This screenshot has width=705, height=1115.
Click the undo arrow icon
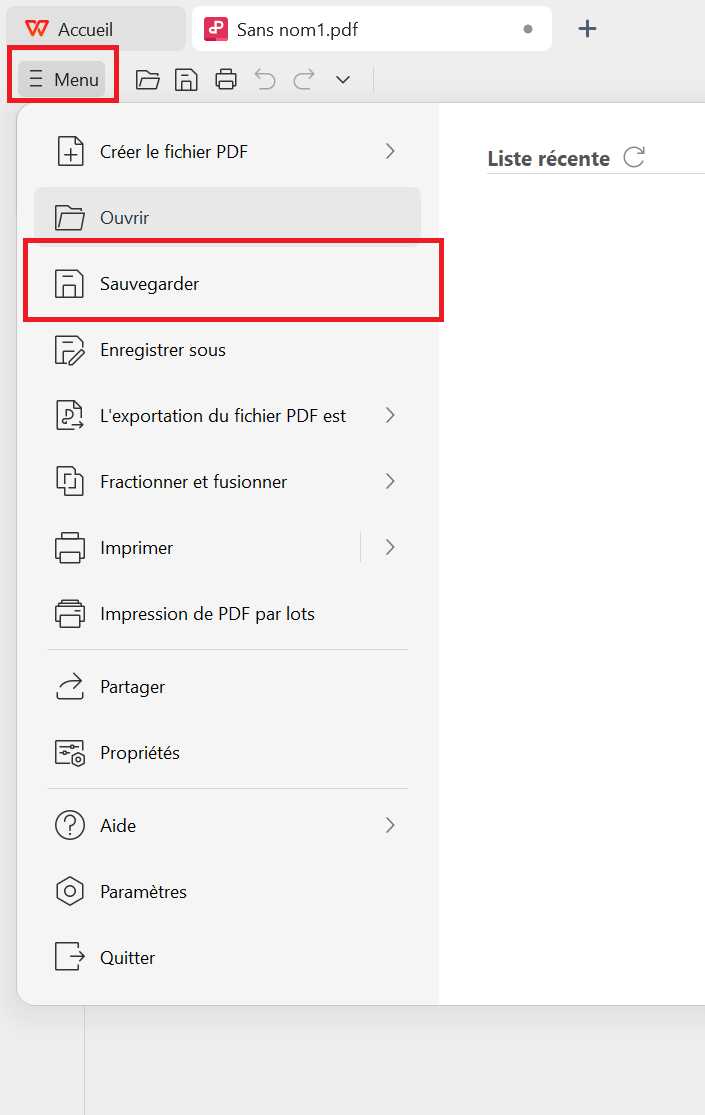(x=265, y=80)
